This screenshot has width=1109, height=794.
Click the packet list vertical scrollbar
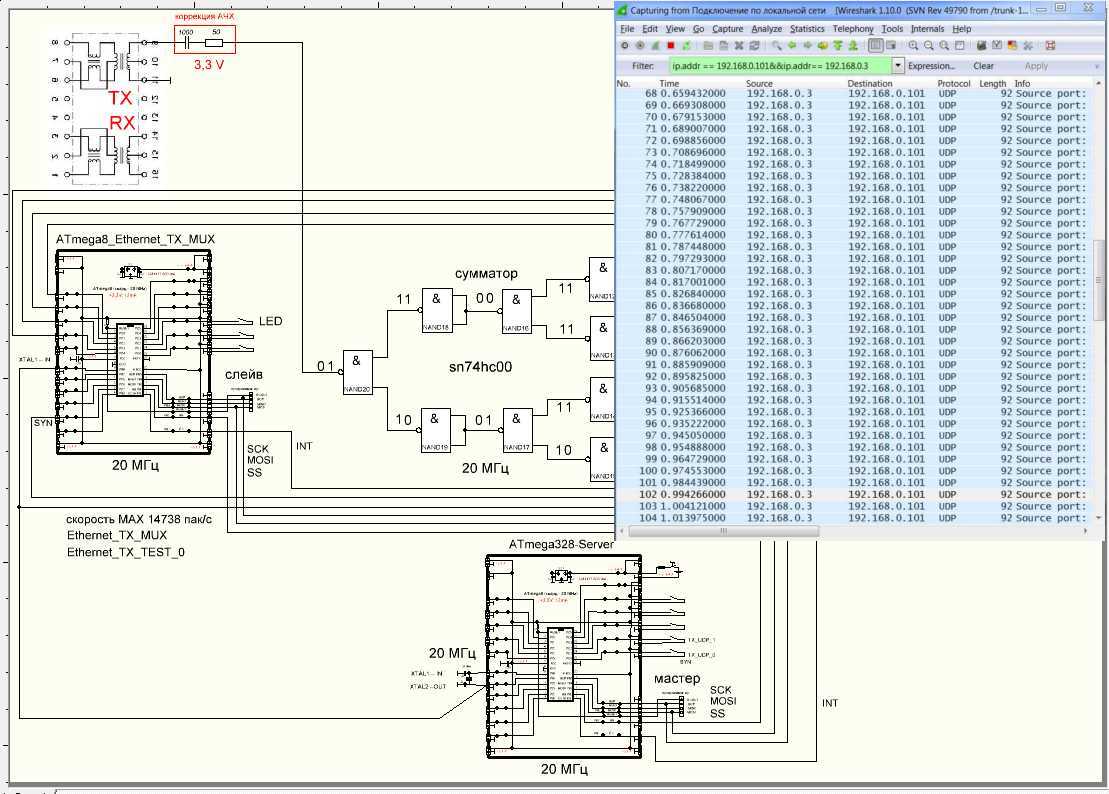(1100, 300)
